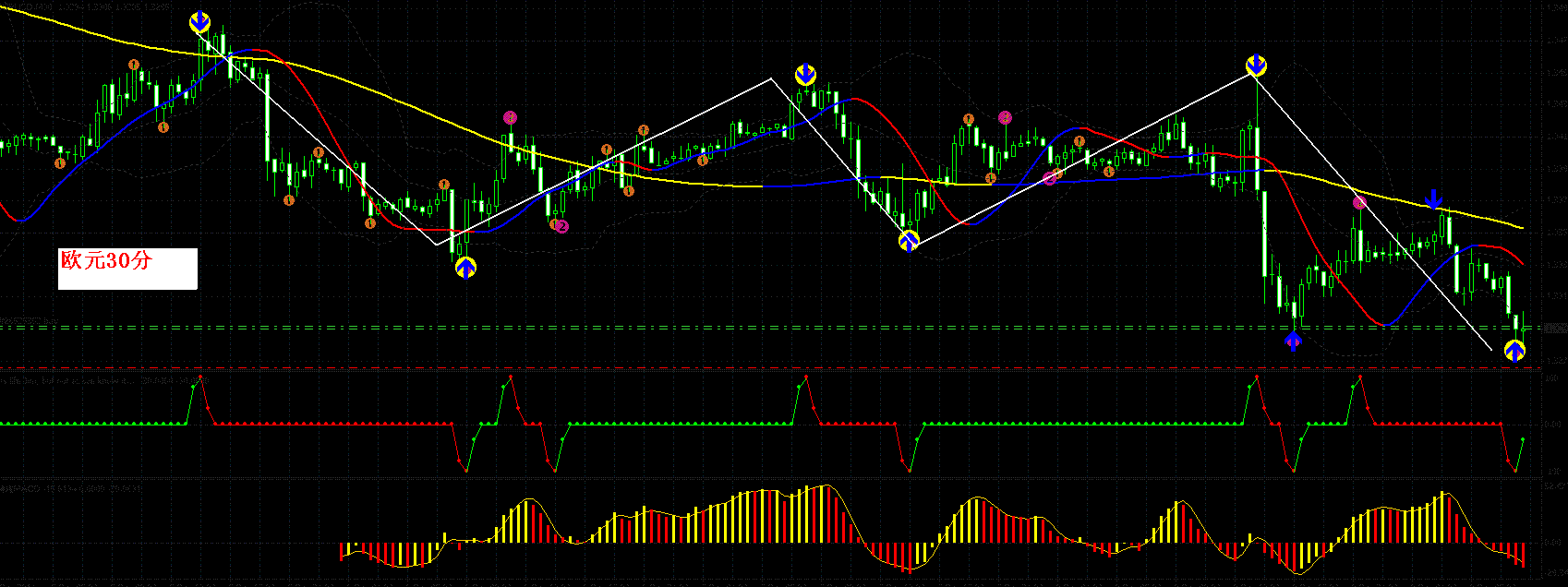Click the middle yellow-circled down arrow signal

[805, 74]
